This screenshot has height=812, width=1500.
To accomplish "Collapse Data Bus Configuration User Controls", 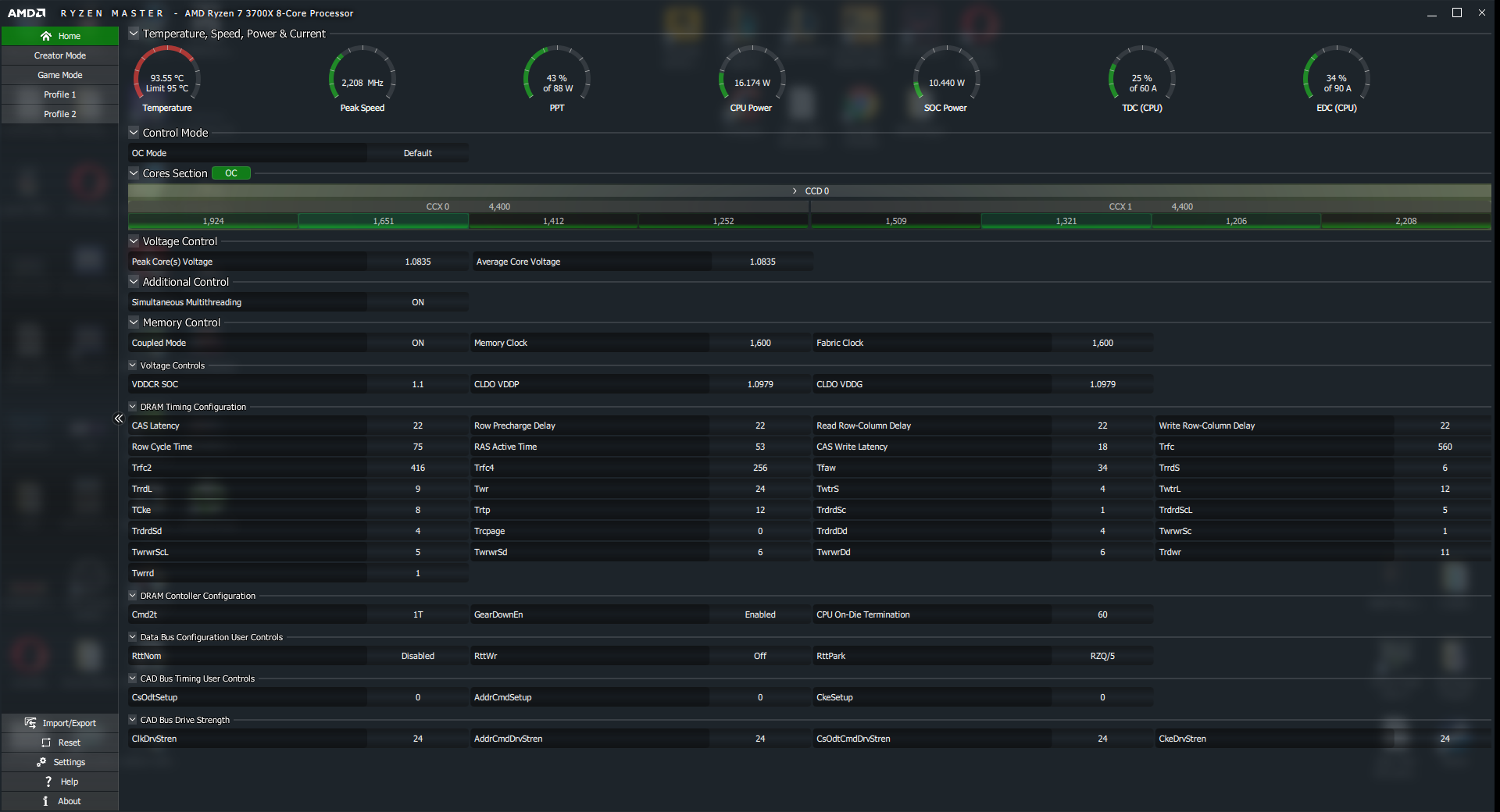I will 133,637.
